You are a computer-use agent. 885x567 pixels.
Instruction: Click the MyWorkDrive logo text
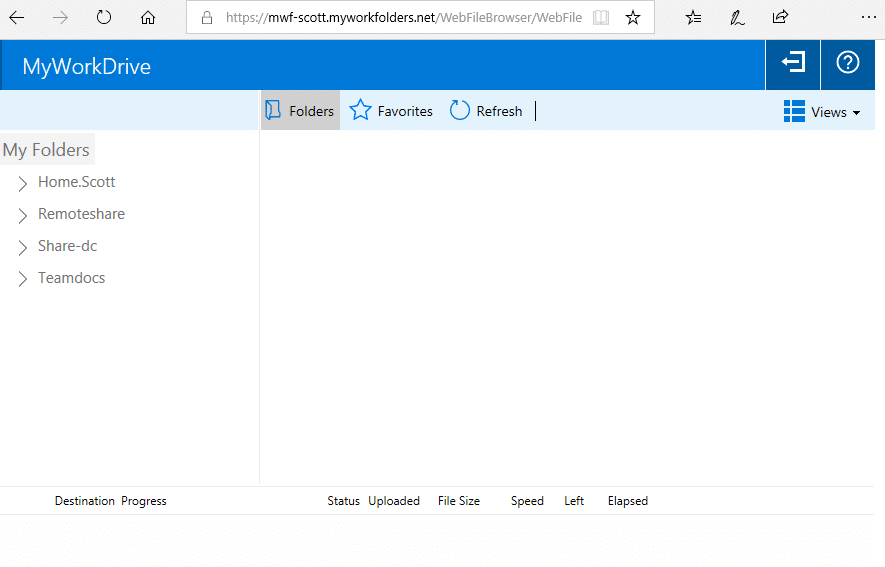(87, 67)
